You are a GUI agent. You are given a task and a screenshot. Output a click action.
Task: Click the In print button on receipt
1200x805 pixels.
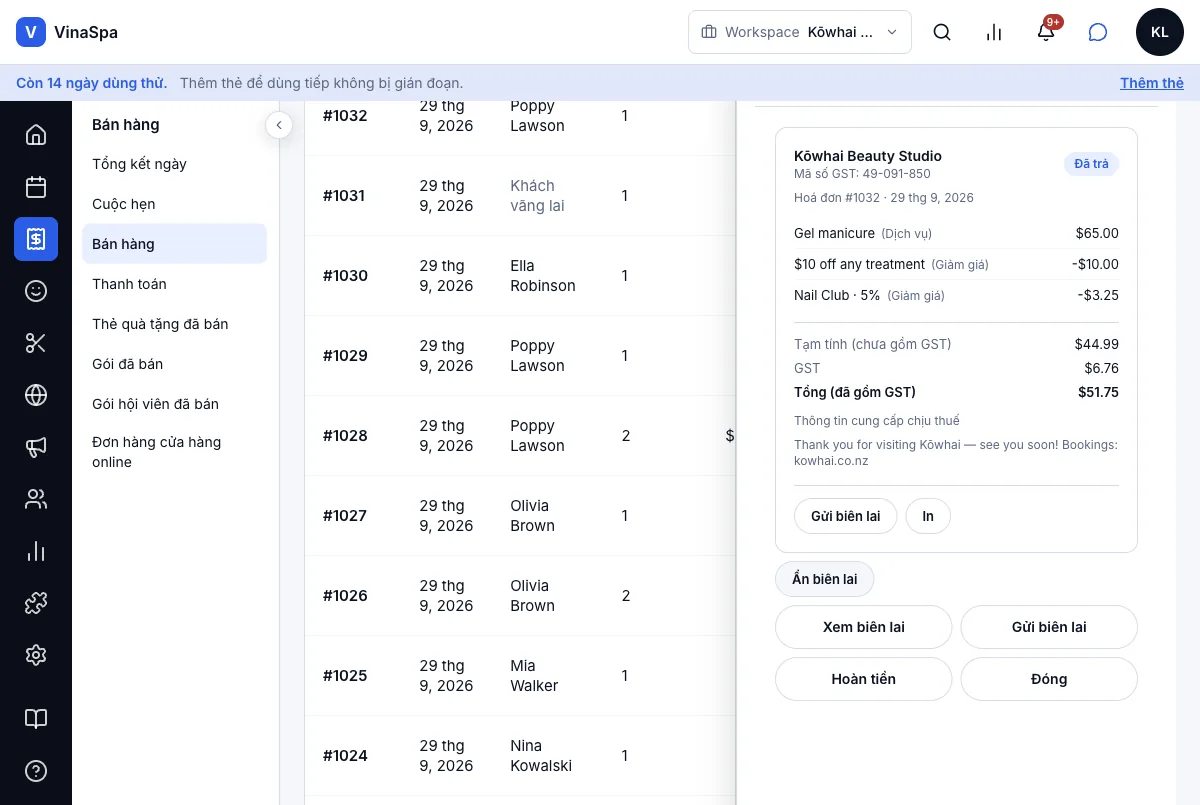(928, 516)
